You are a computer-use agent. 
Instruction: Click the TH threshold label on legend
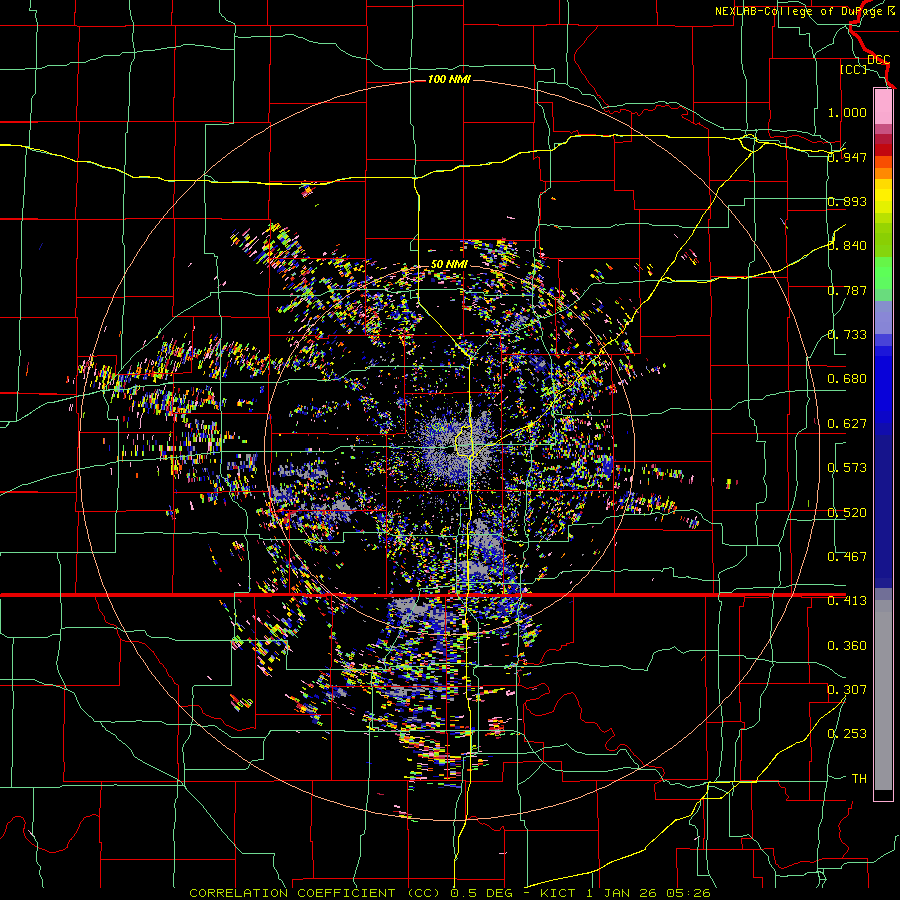(x=859, y=779)
